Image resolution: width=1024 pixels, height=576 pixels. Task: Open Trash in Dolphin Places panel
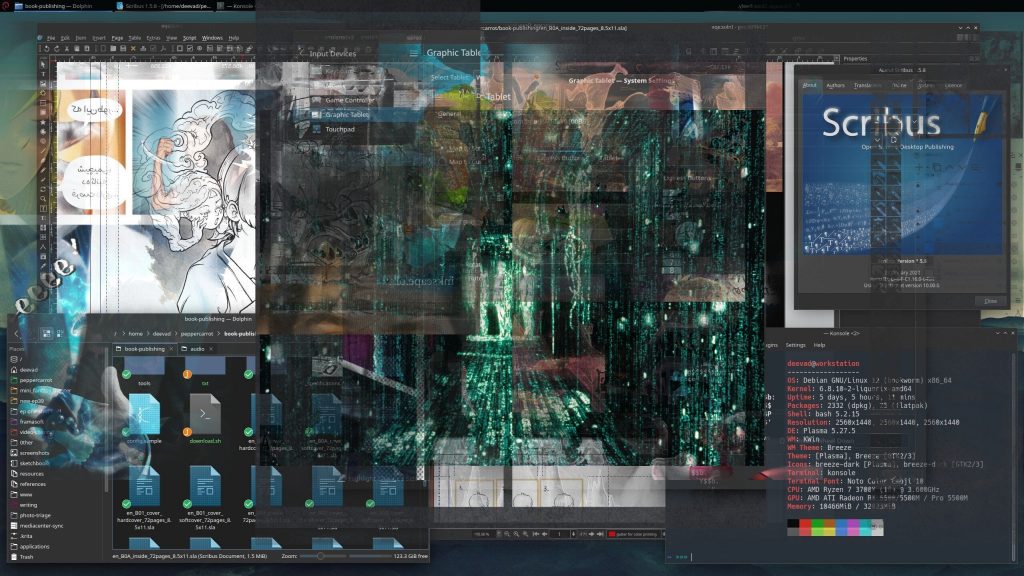[27, 557]
